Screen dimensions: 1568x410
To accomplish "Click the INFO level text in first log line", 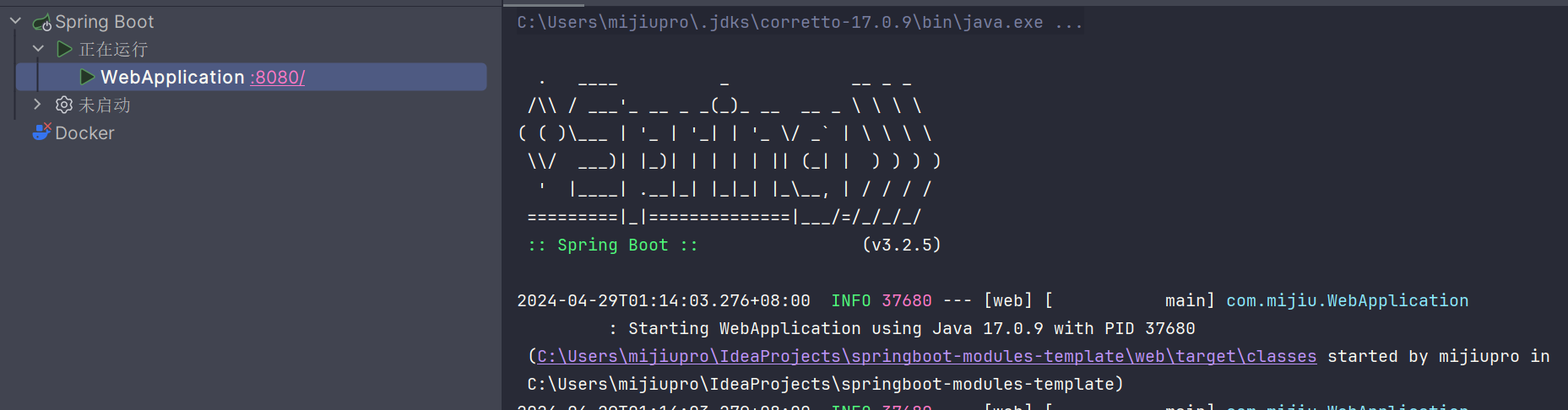I will [851, 300].
